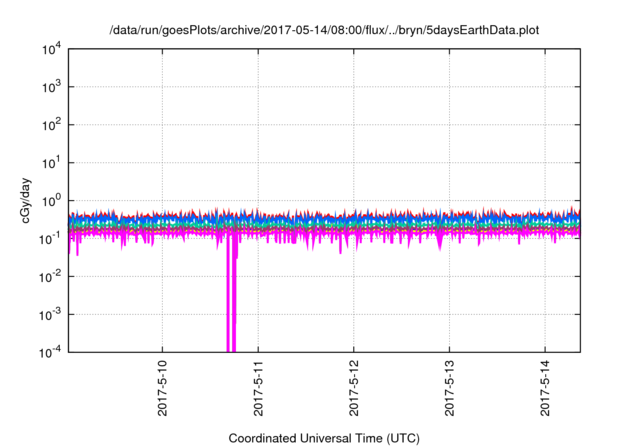Select the 10^2 y-axis label

(51, 125)
